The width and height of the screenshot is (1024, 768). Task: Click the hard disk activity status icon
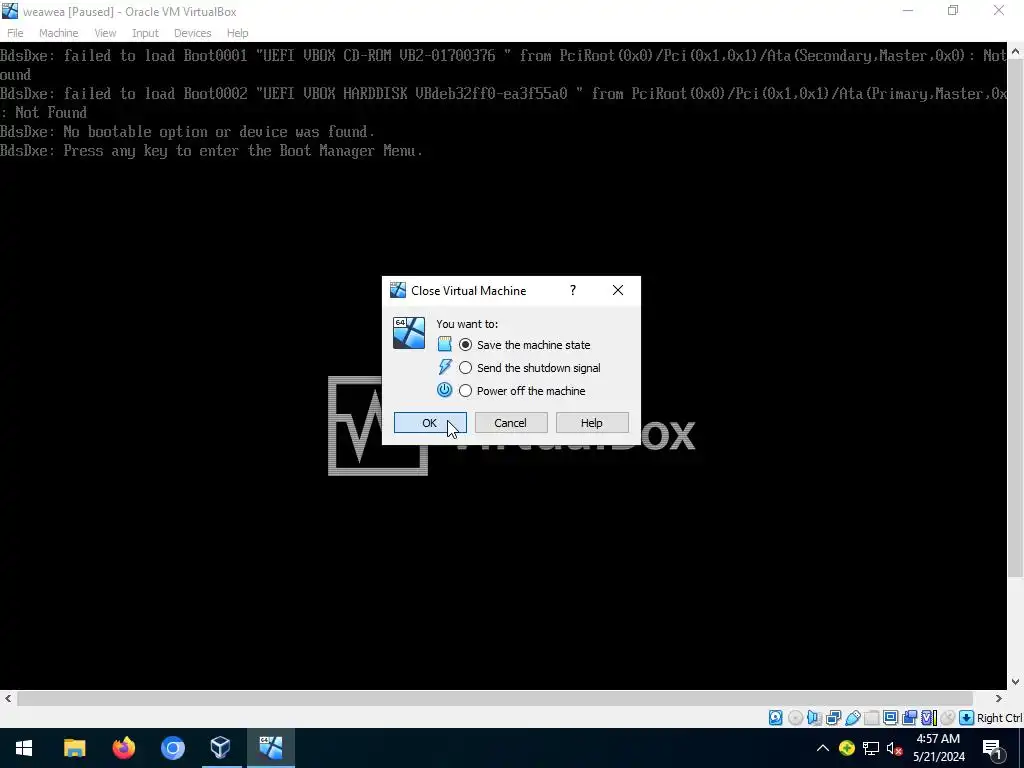775,718
